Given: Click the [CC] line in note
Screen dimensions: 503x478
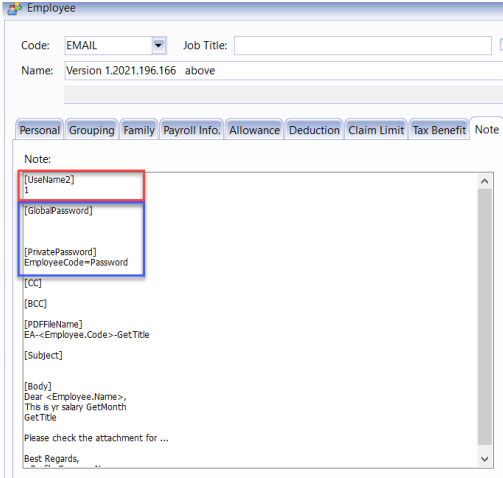Looking at the screenshot, I should click(33, 283).
